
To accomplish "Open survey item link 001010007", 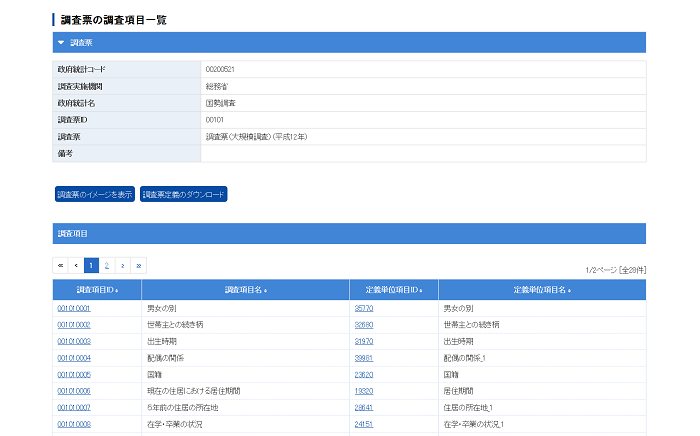I will coord(74,407).
